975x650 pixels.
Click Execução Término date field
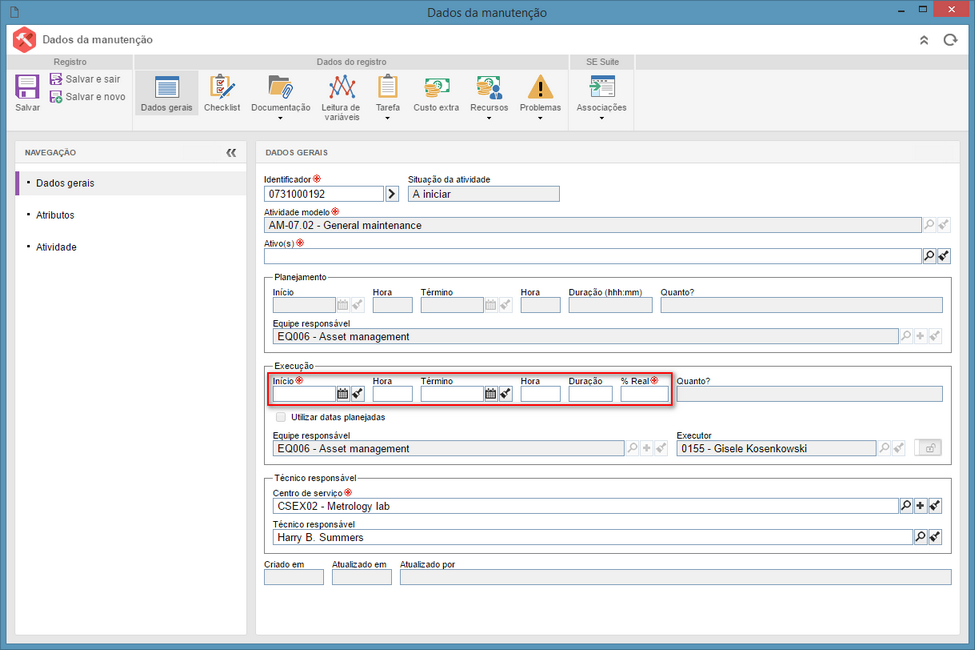pos(452,394)
